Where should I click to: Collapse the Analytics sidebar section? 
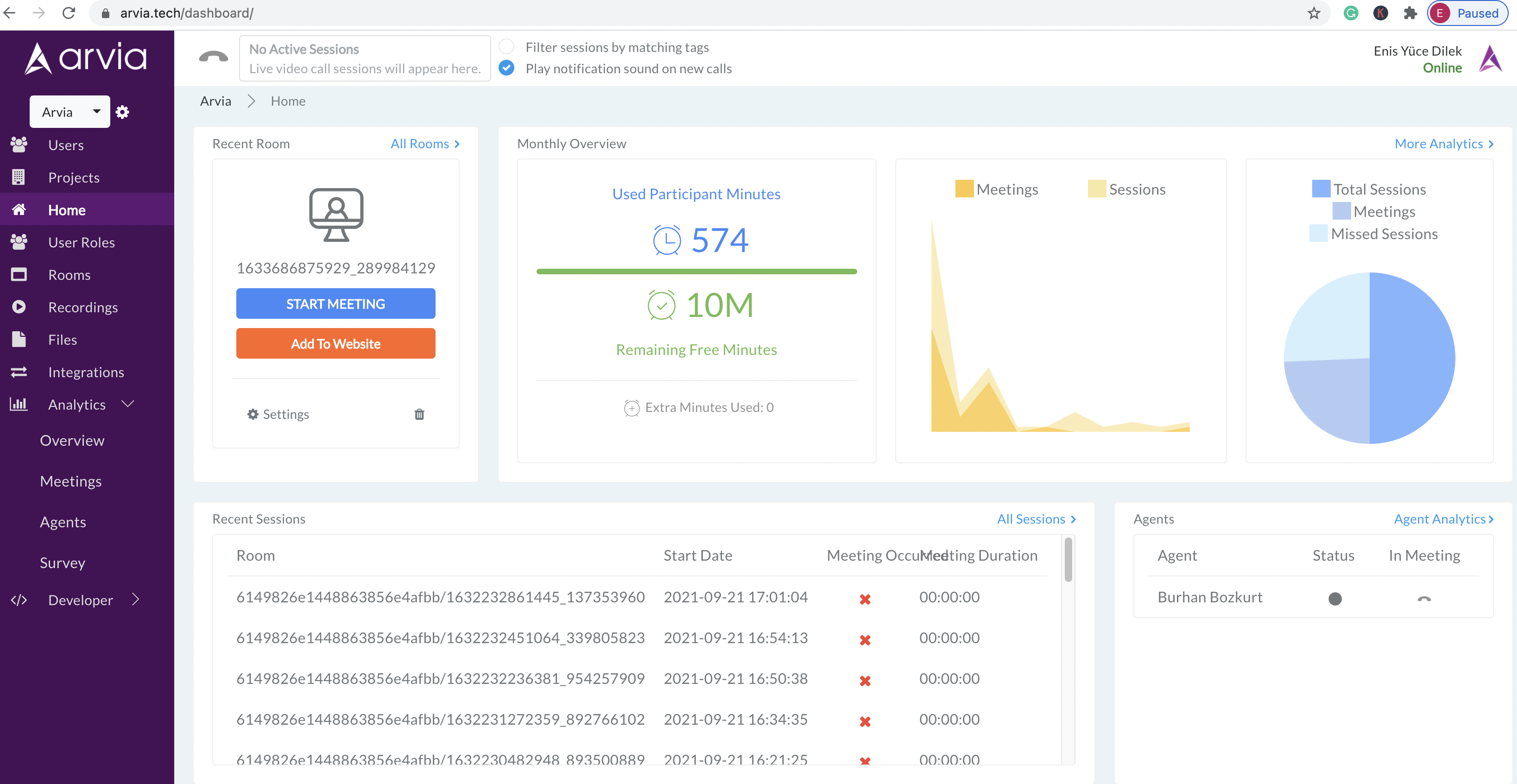pyautogui.click(x=128, y=404)
